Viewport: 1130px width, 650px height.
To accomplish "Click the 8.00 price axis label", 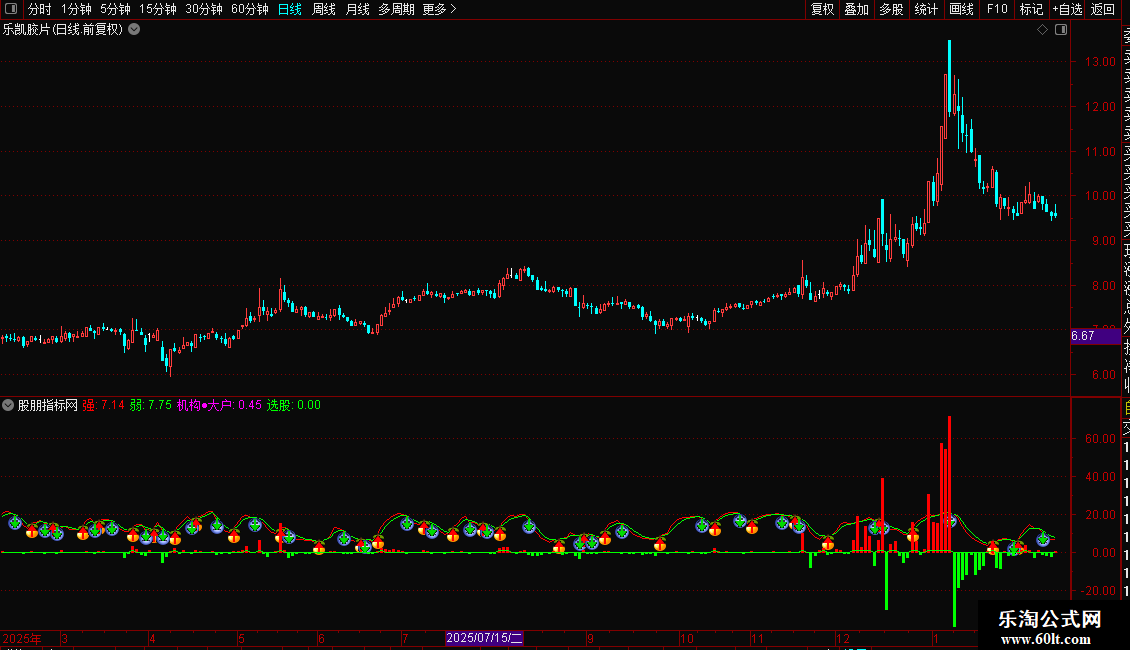I will pyautogui.click(x=1103, y=285).
